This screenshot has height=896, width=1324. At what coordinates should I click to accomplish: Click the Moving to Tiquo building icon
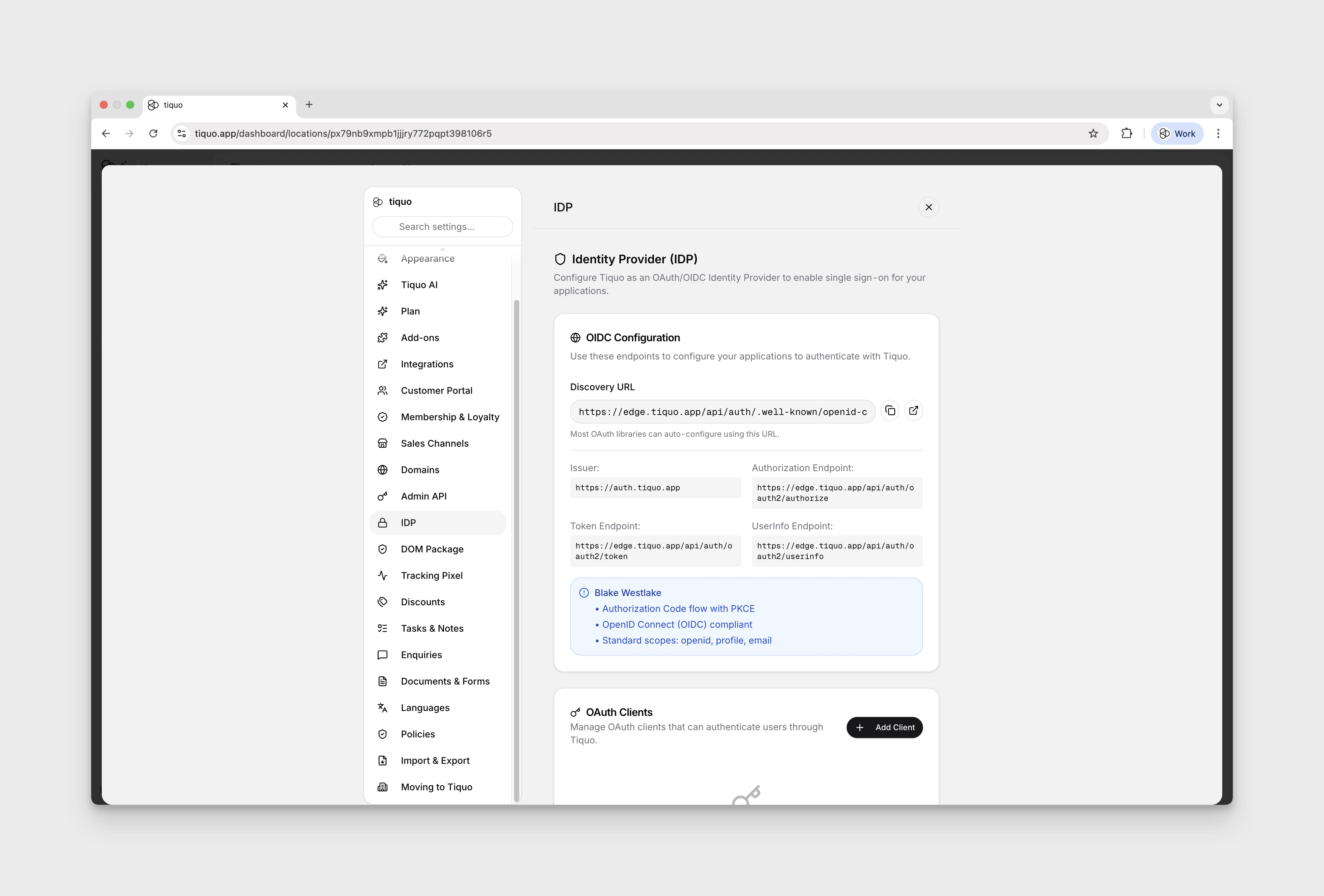(382, 787)
